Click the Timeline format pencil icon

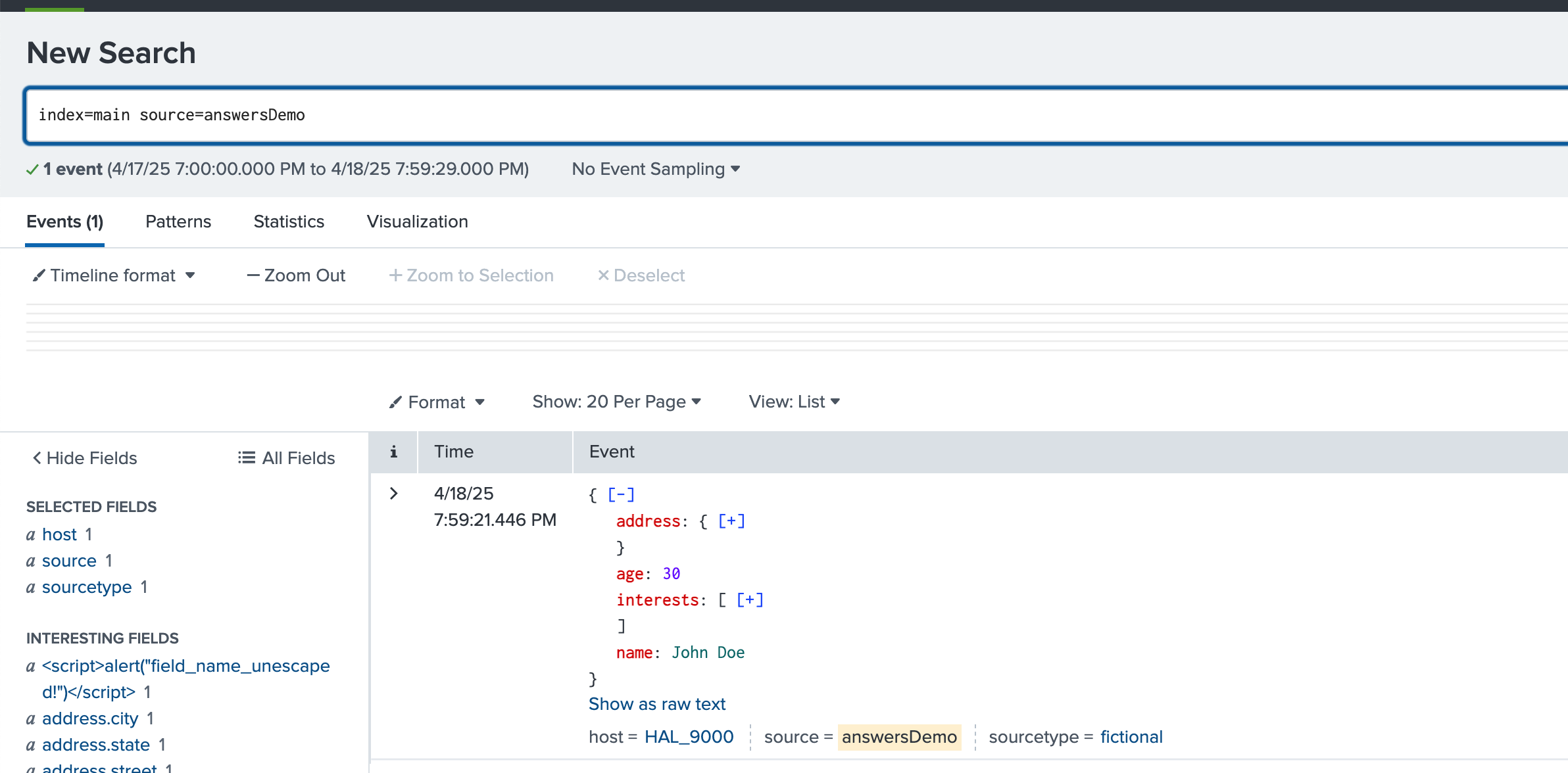pyautogui.click(x=38, y=275)
